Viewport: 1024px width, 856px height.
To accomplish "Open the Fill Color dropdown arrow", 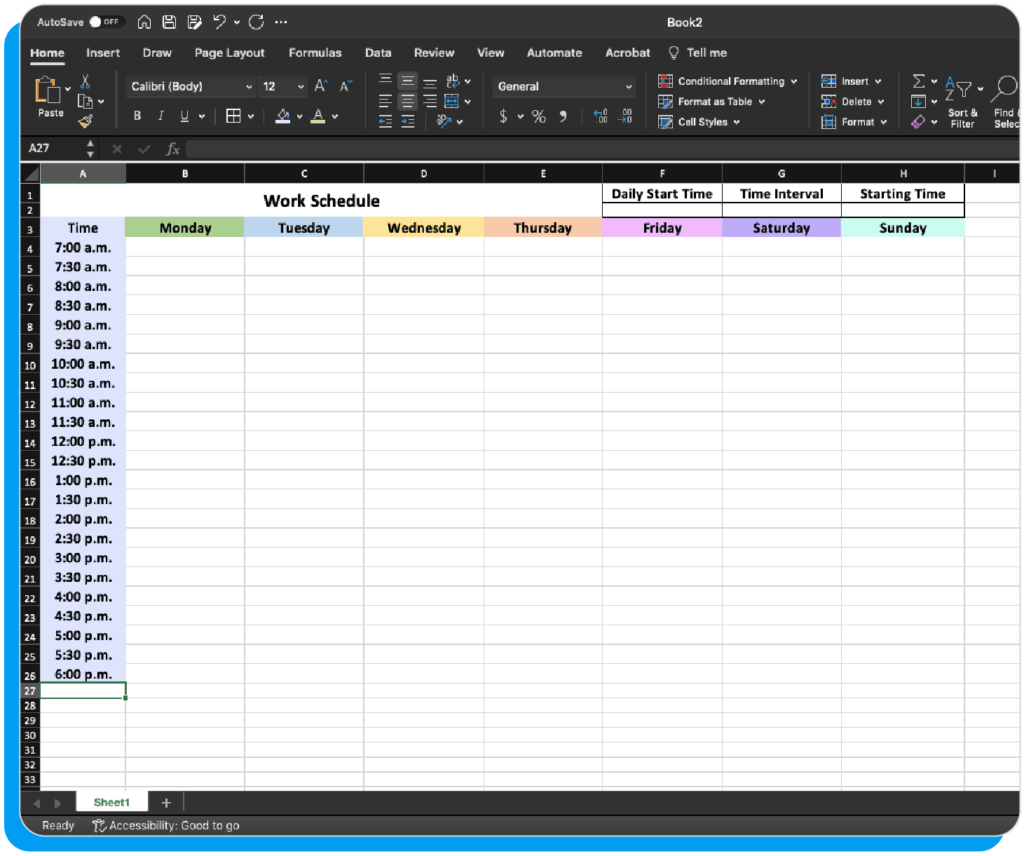I will point(300,115).
